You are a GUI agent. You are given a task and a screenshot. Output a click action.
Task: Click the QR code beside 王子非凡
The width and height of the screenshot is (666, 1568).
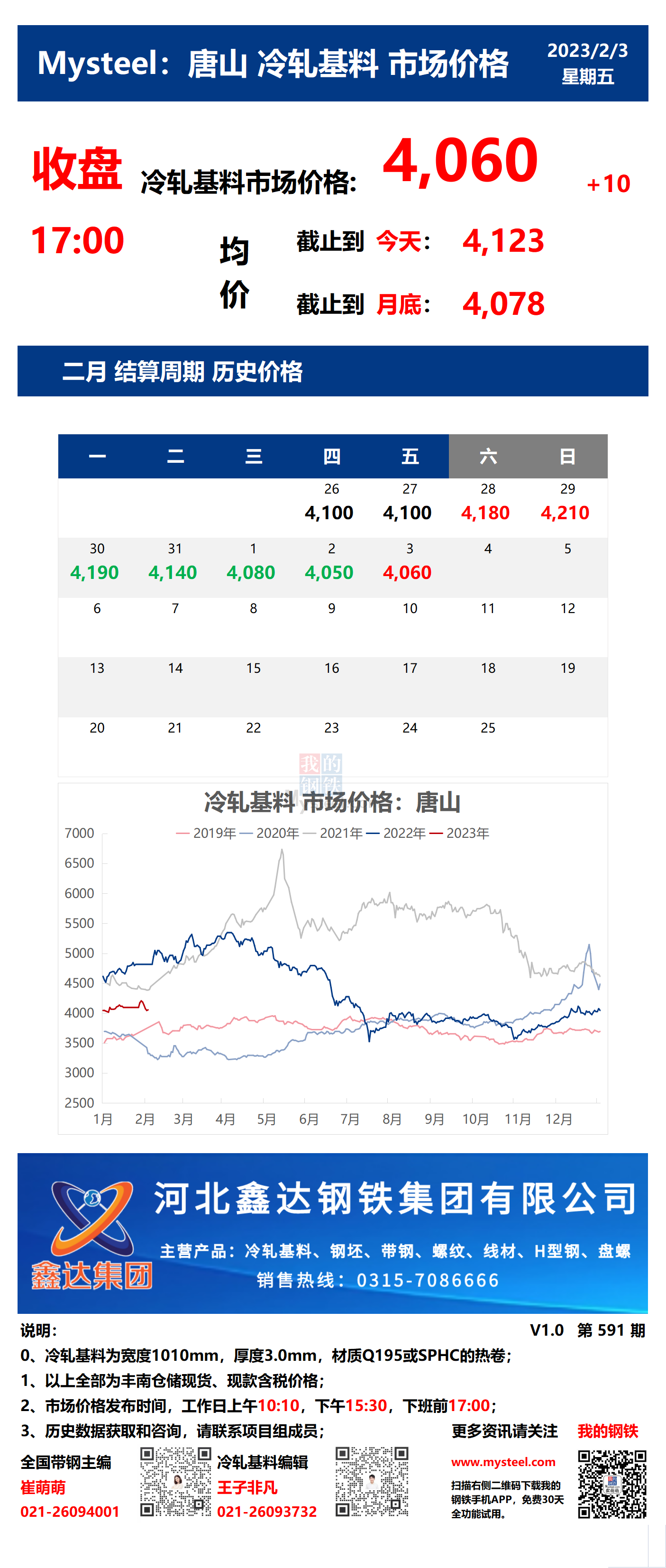tap(372, 1482)
